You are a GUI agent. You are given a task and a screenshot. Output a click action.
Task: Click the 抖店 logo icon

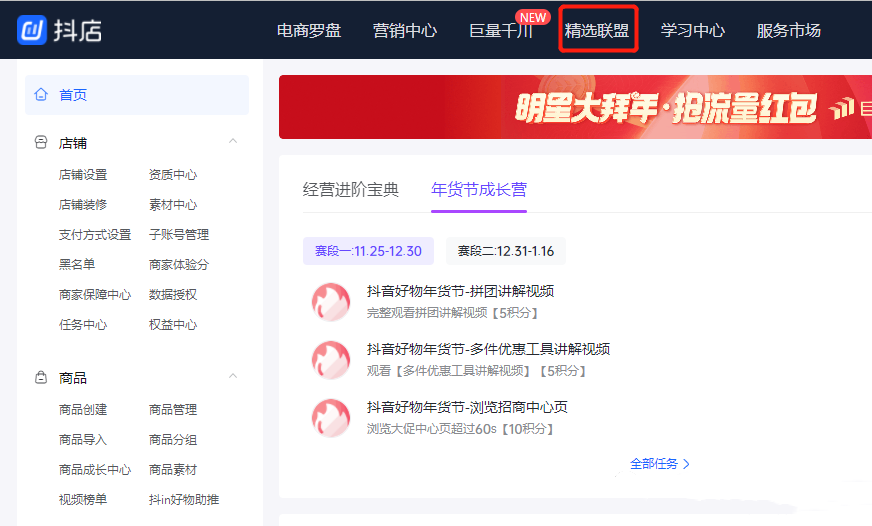coord(32,29)
